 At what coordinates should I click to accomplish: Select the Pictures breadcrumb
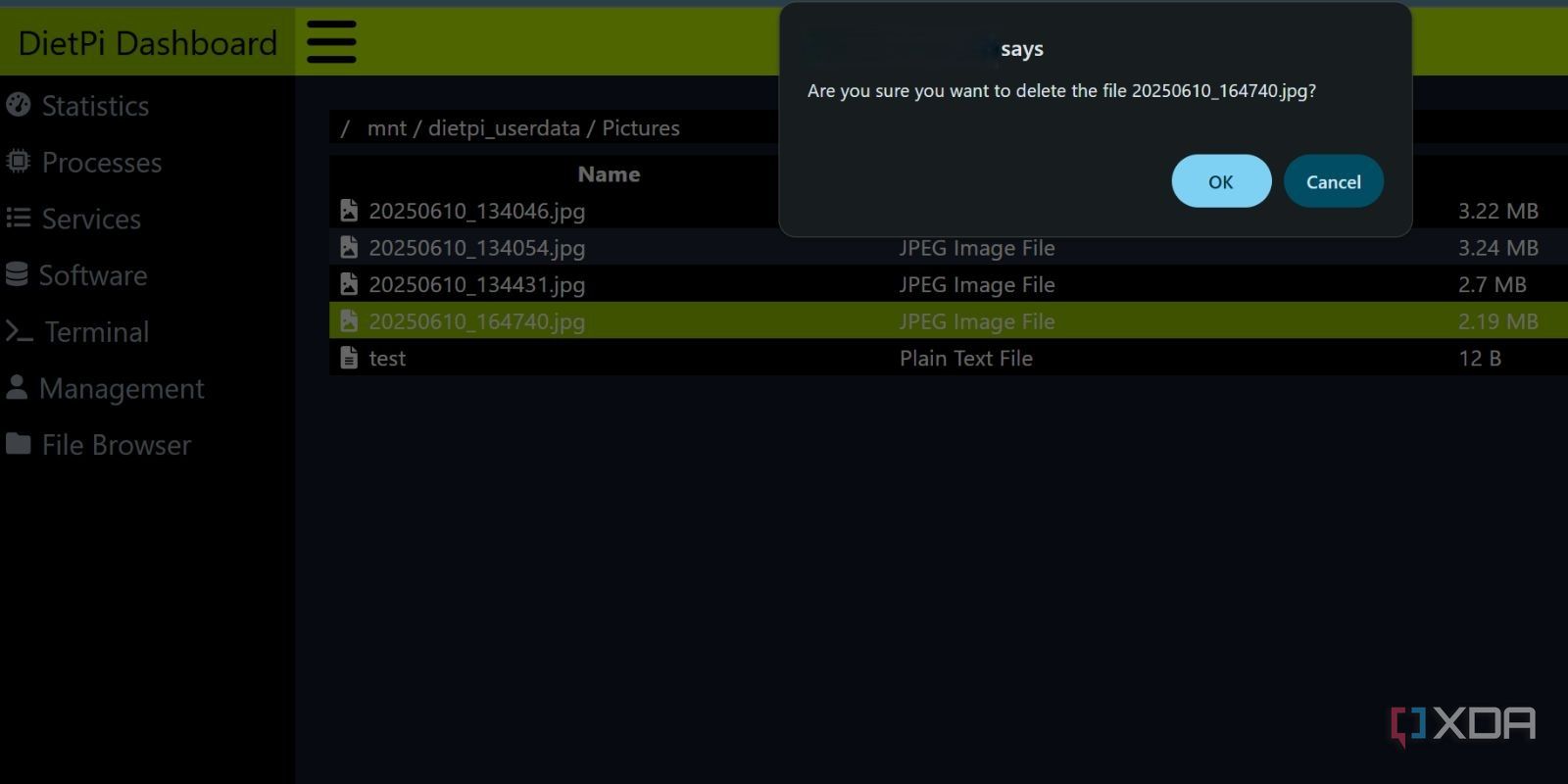[x=641, y=128]
